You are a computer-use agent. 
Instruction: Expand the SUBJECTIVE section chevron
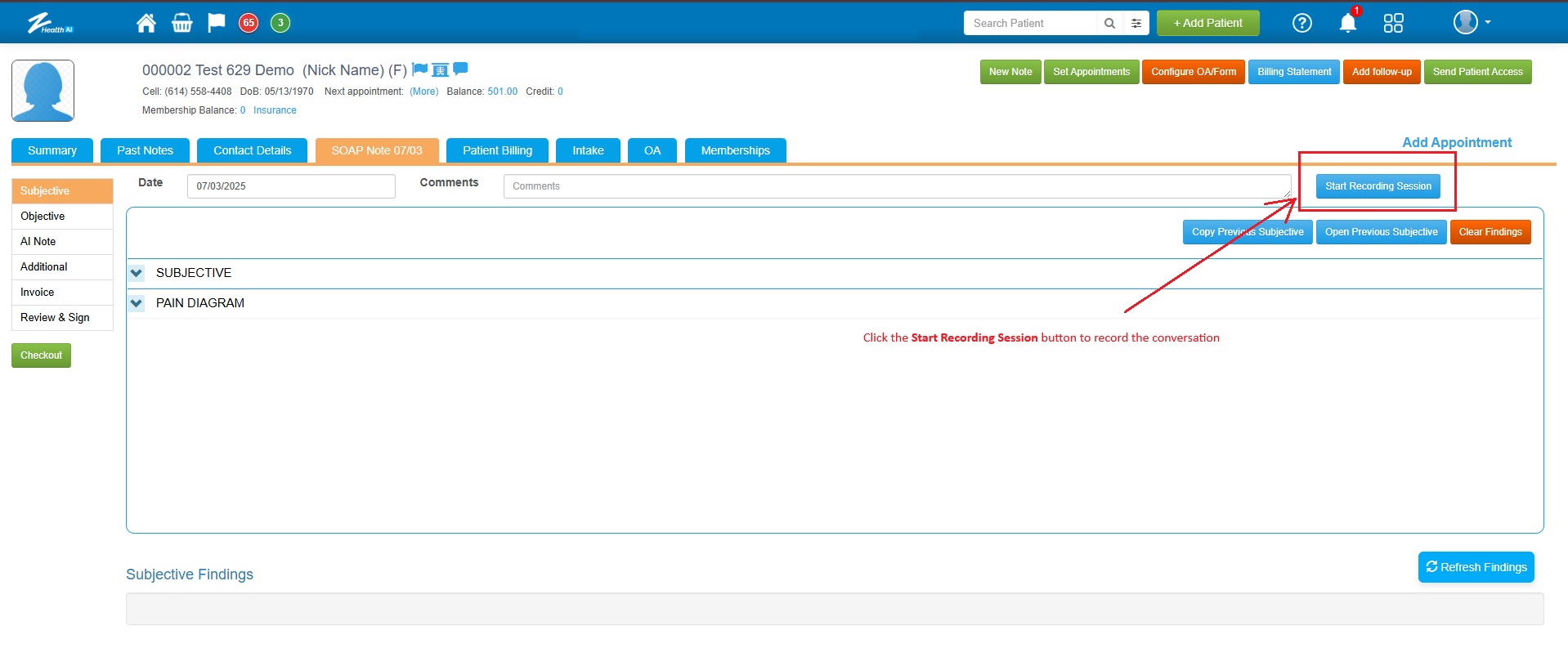click(137, 273)
